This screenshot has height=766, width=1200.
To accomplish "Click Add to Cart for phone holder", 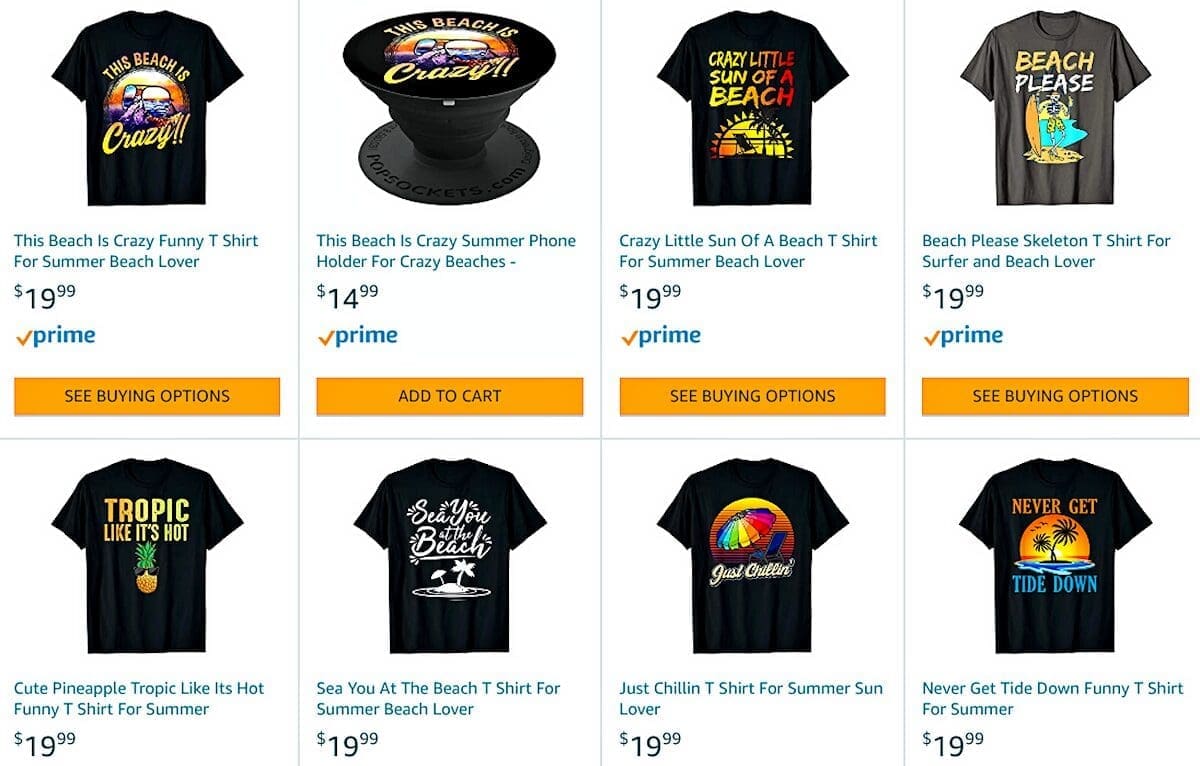I will [449, 396].
